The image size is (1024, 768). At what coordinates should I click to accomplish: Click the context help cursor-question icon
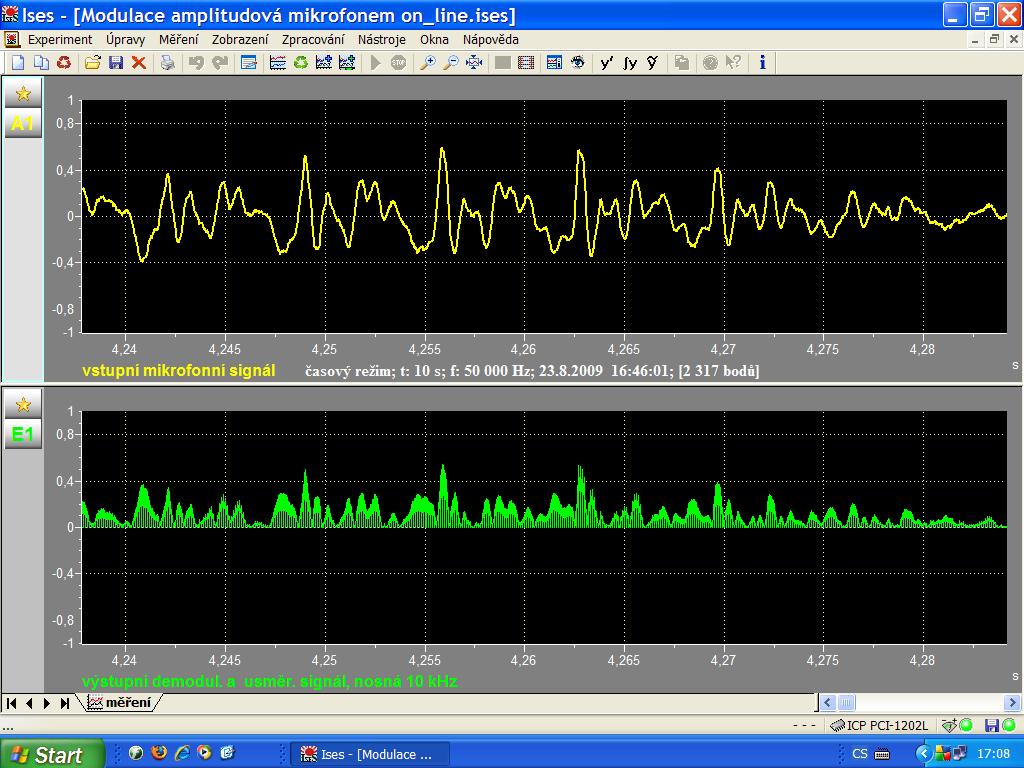(733, 63)
